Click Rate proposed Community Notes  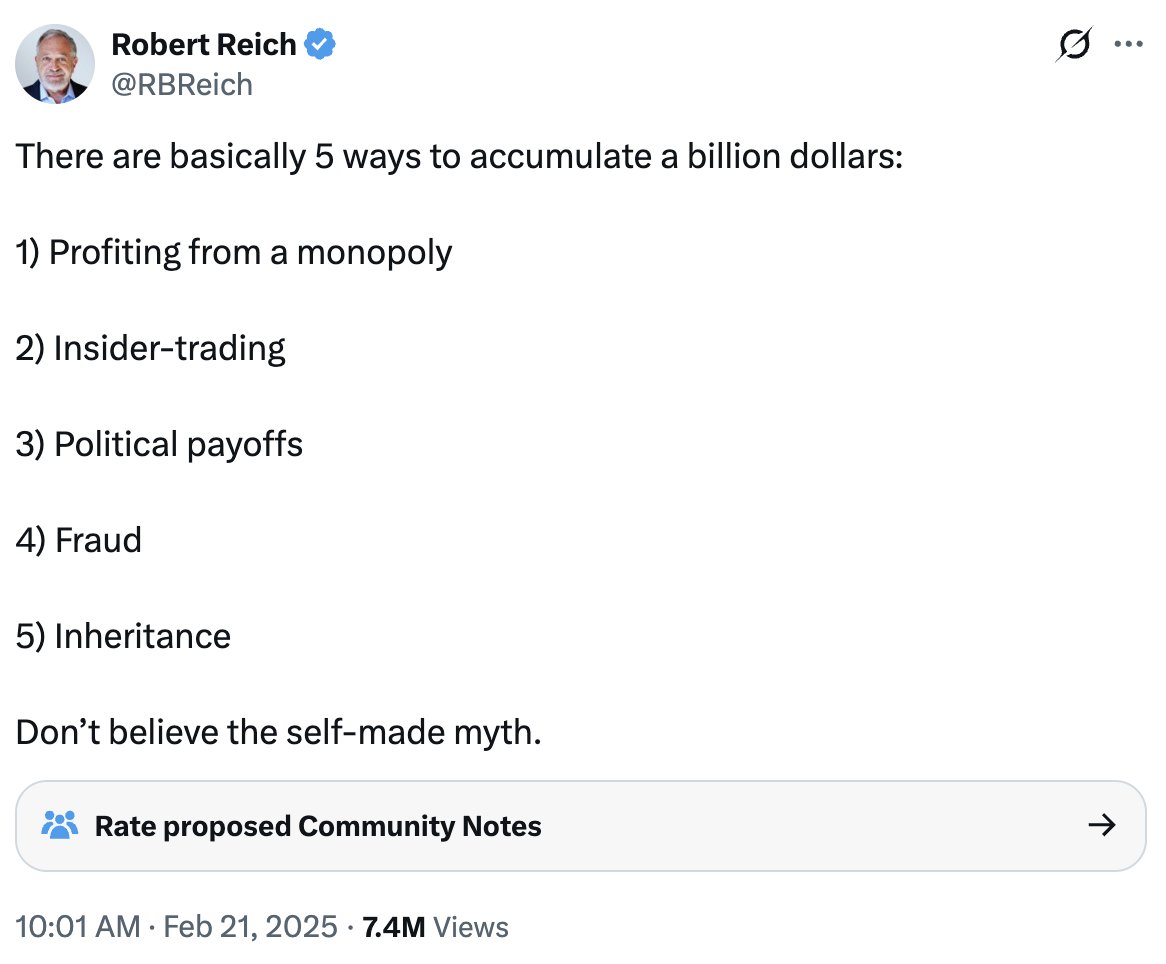317,826
